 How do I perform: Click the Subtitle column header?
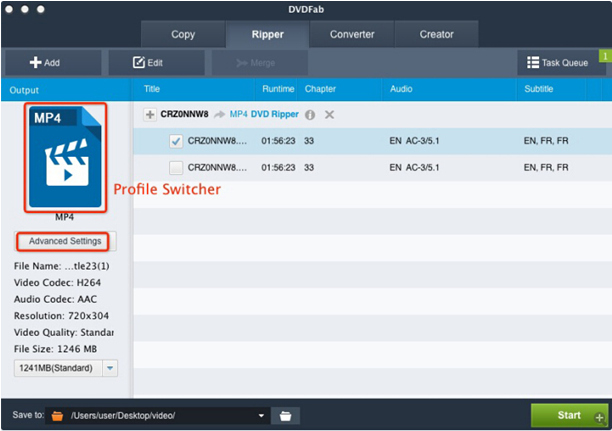point(539,89)
